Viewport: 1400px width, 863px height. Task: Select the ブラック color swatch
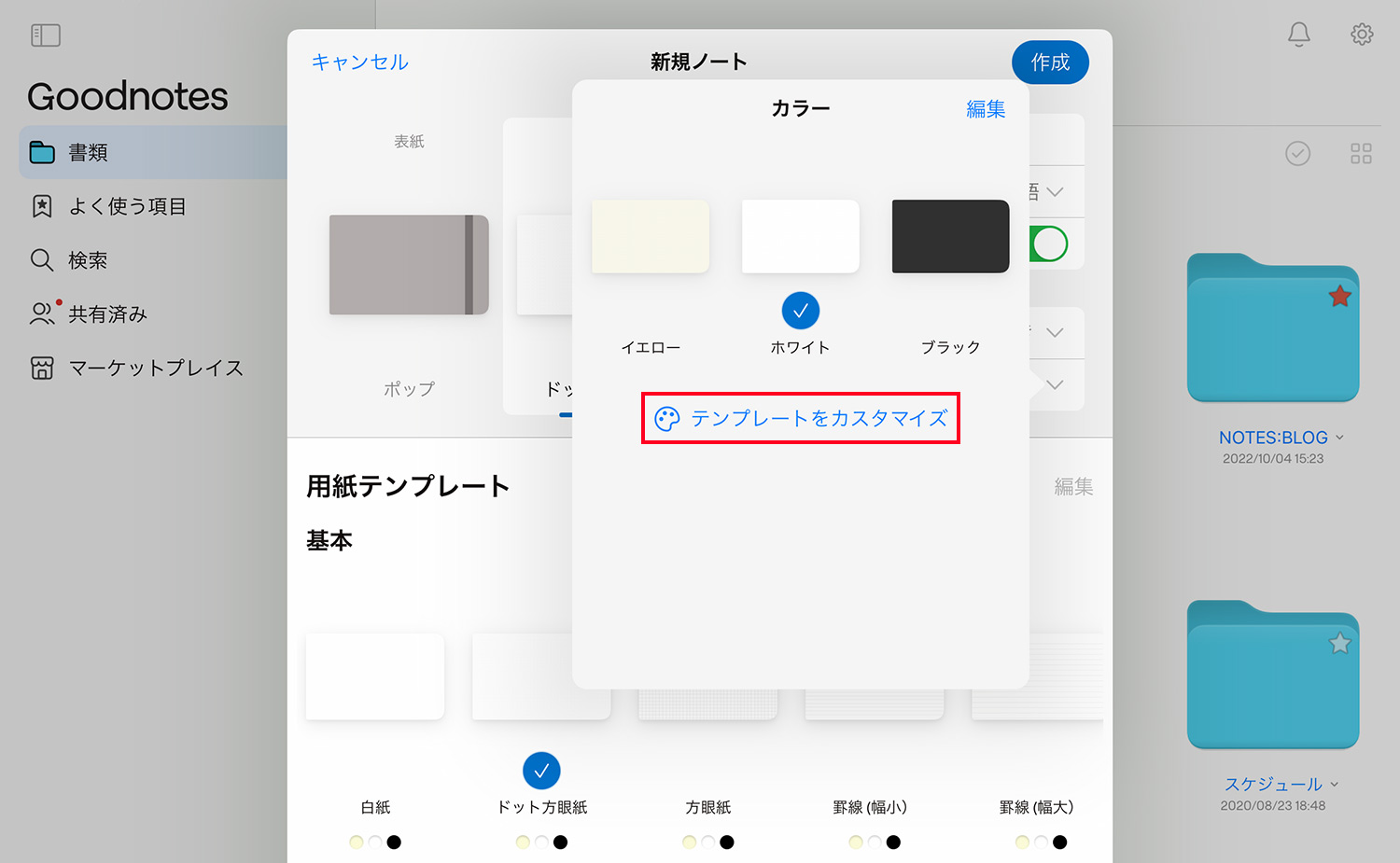pyautogui.click(x=950, y=236)
